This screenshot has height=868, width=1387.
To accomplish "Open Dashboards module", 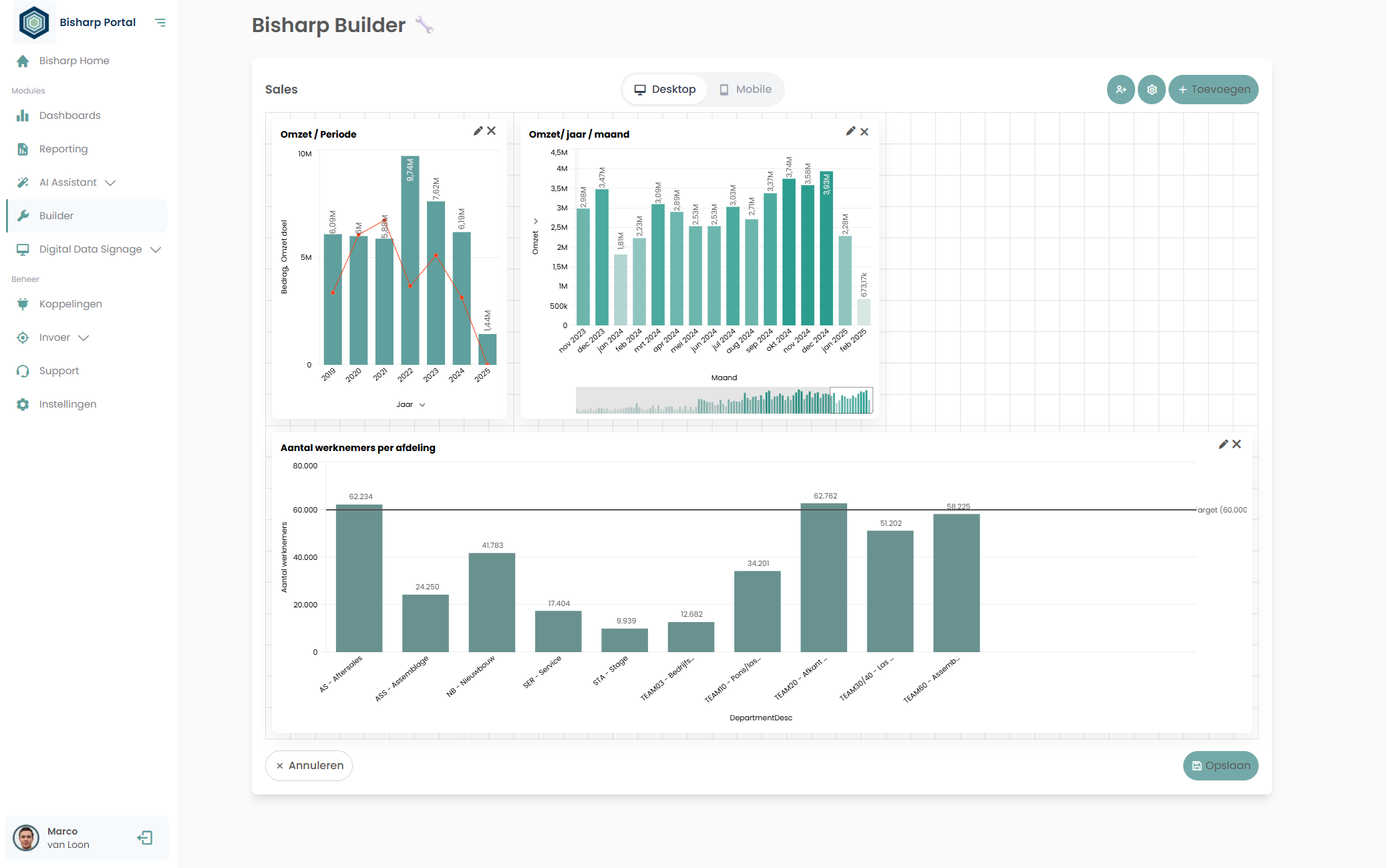I will click(69, 116).
